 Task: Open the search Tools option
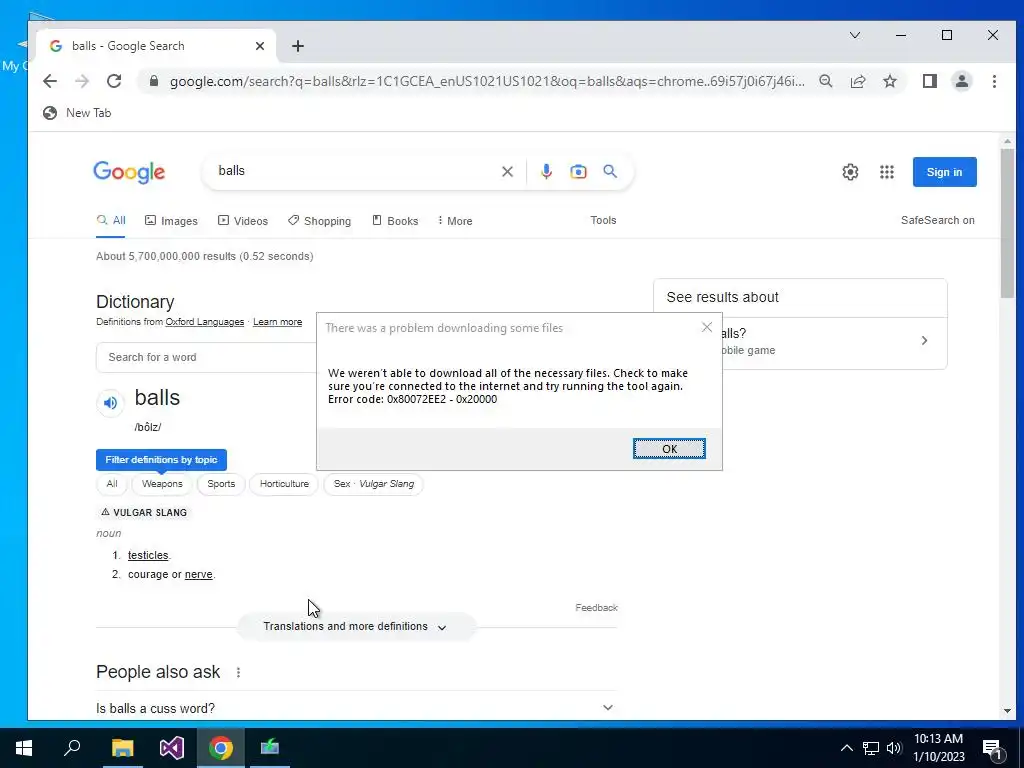point(603,220)
